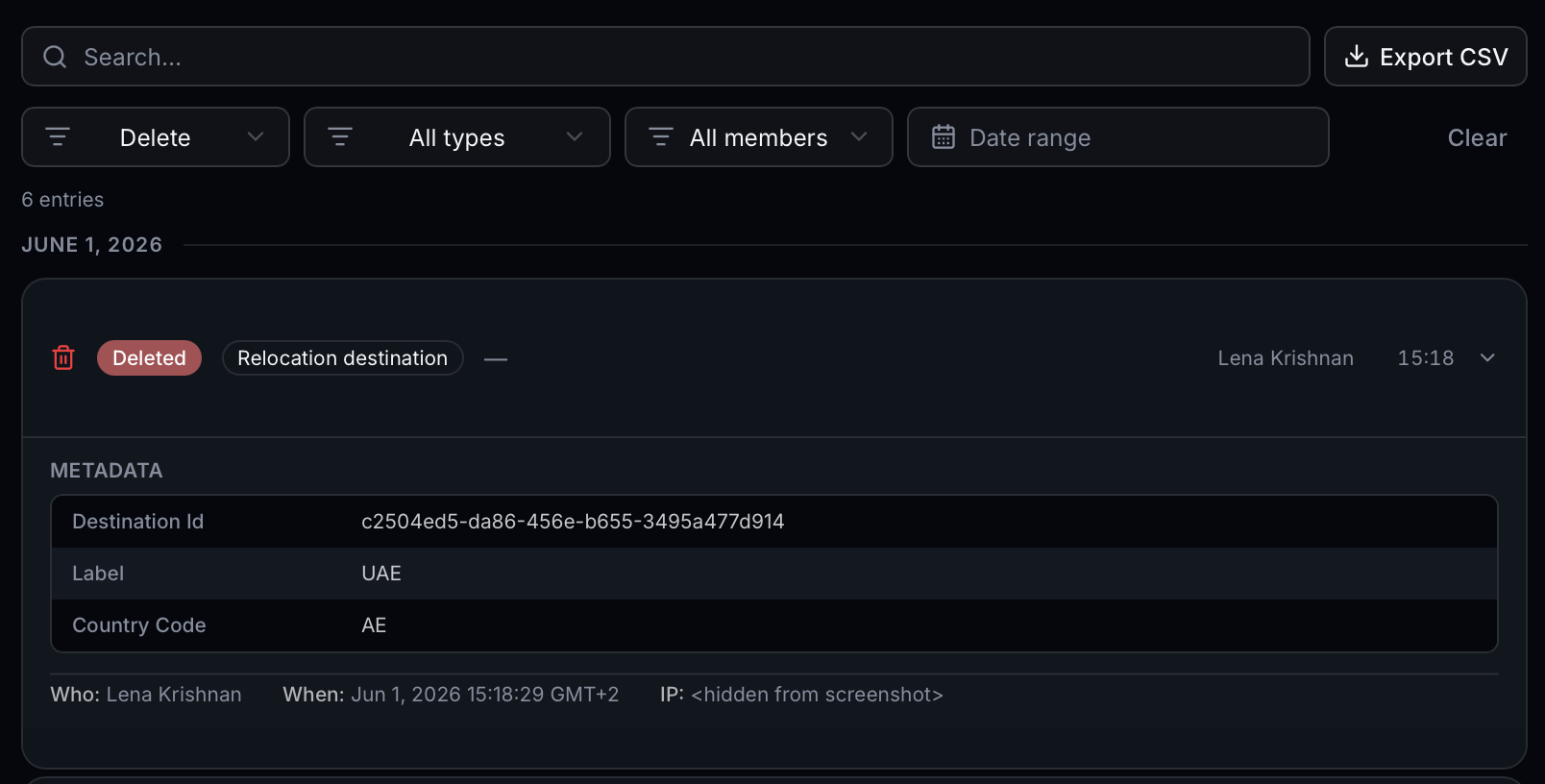Click the When: Jun 1, 2026 15:18:29 timestamp
The height and width of the screenshot is (784, 1545).
(451, 694)
